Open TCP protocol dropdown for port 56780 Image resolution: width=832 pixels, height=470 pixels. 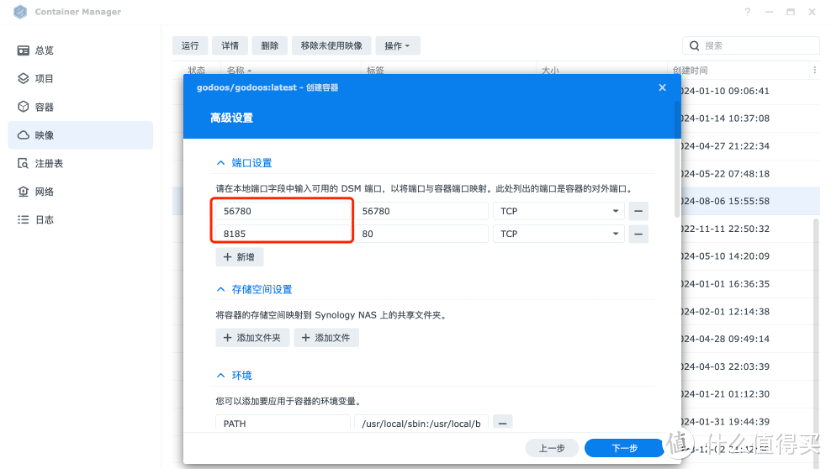[x=559, y=211]
